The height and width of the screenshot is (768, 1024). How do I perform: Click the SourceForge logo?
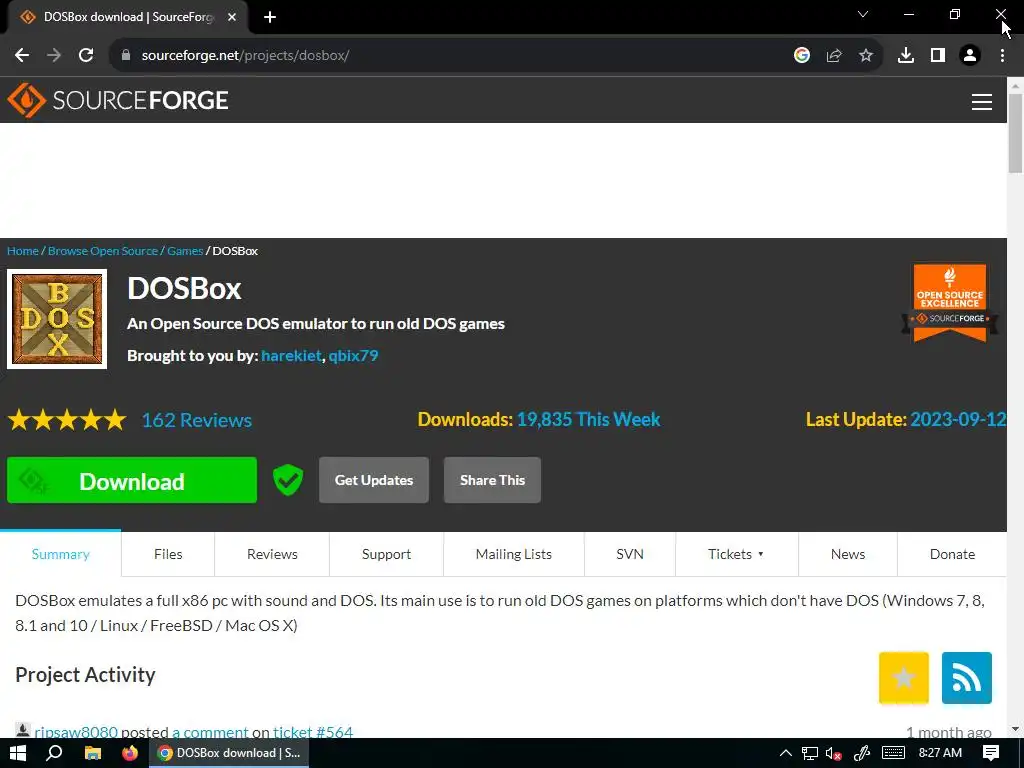(118, 100)
